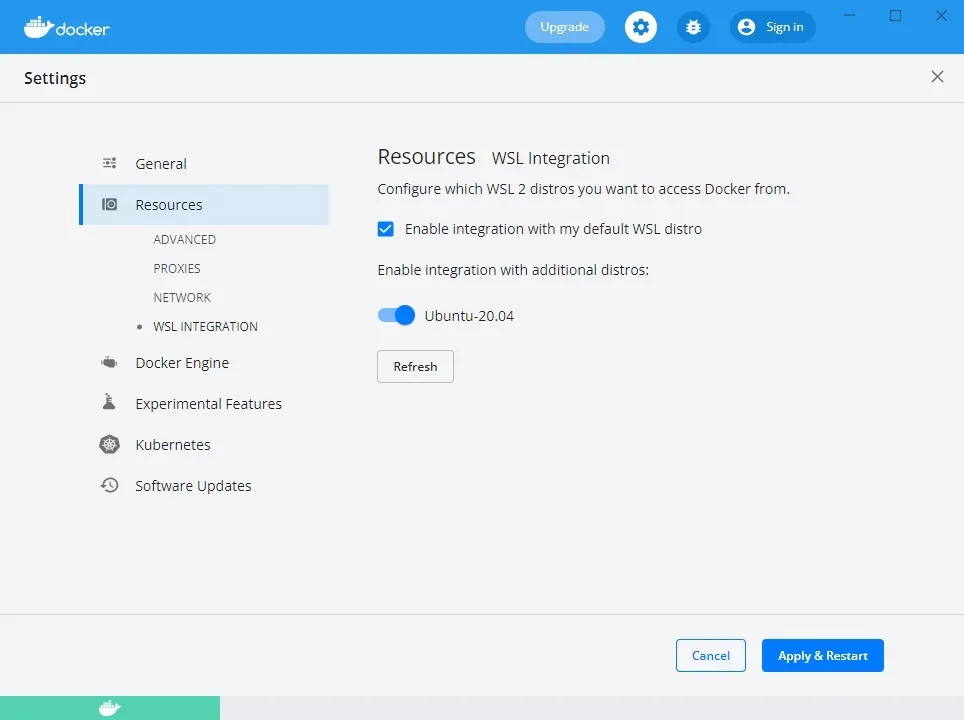964x720 pixels.
Task: Click the Experimental Features flask icon
Action: pos(109,402)
